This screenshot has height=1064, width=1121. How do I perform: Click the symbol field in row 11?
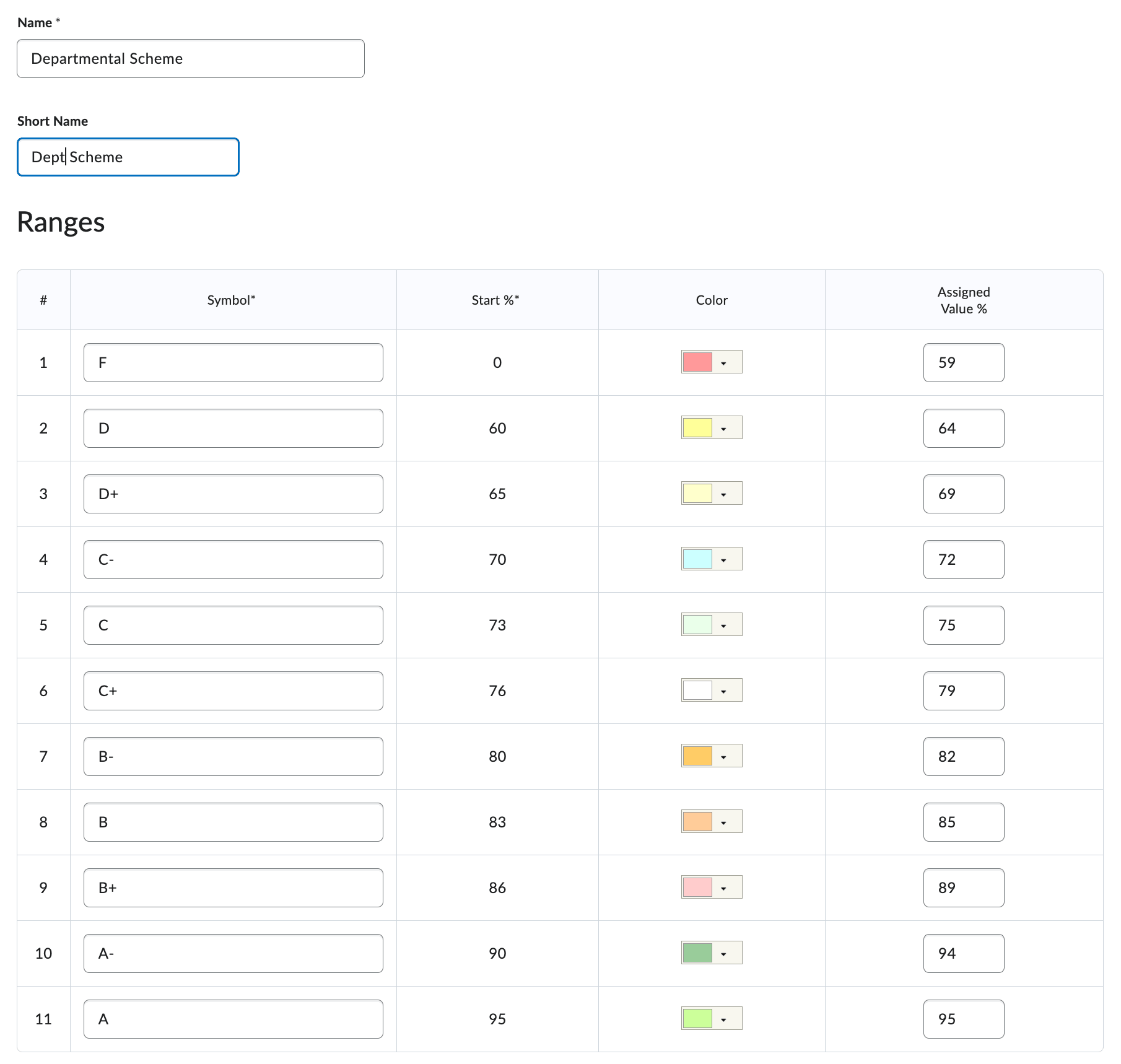(233, 1019)
